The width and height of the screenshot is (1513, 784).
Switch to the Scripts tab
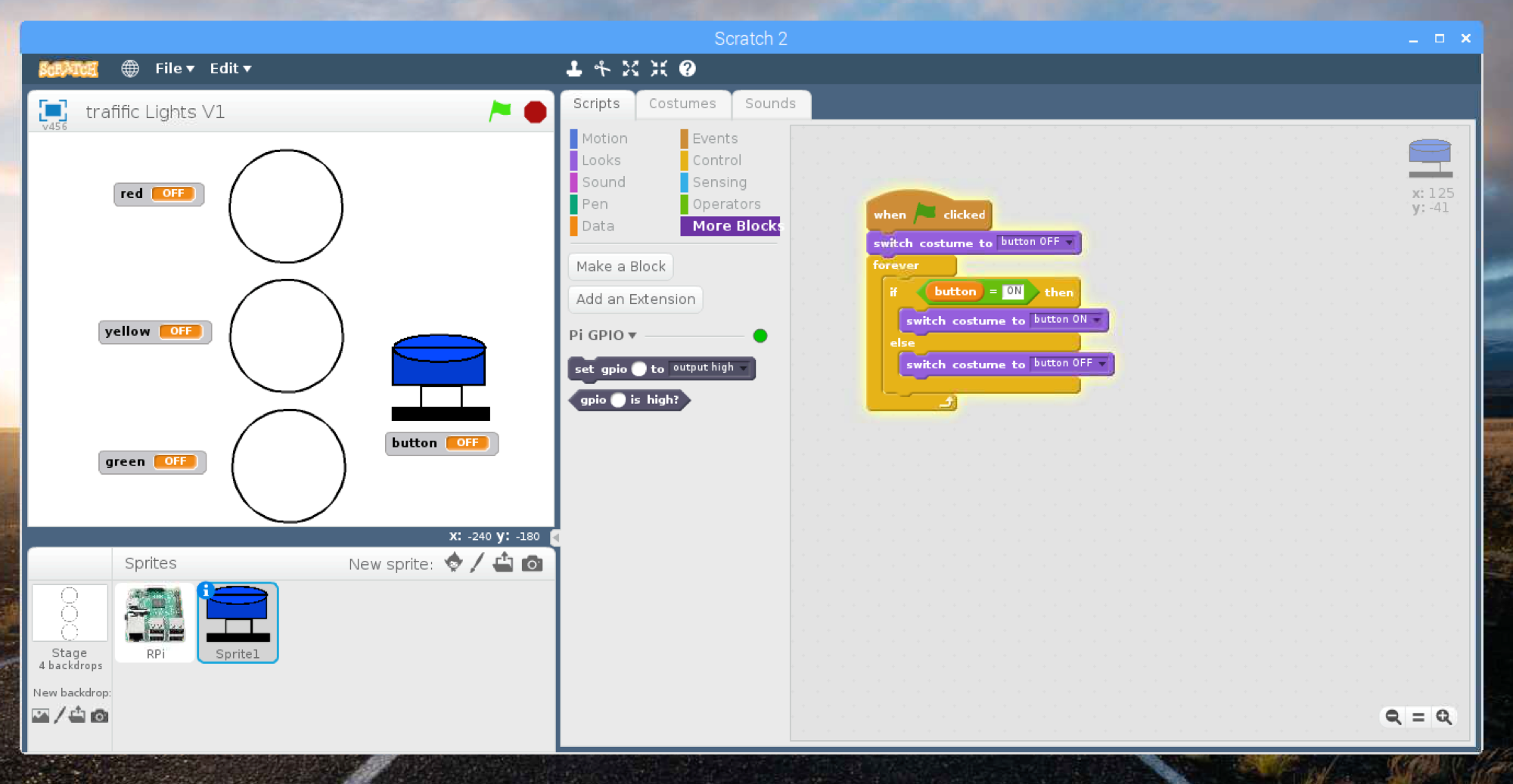click(596, 104)
